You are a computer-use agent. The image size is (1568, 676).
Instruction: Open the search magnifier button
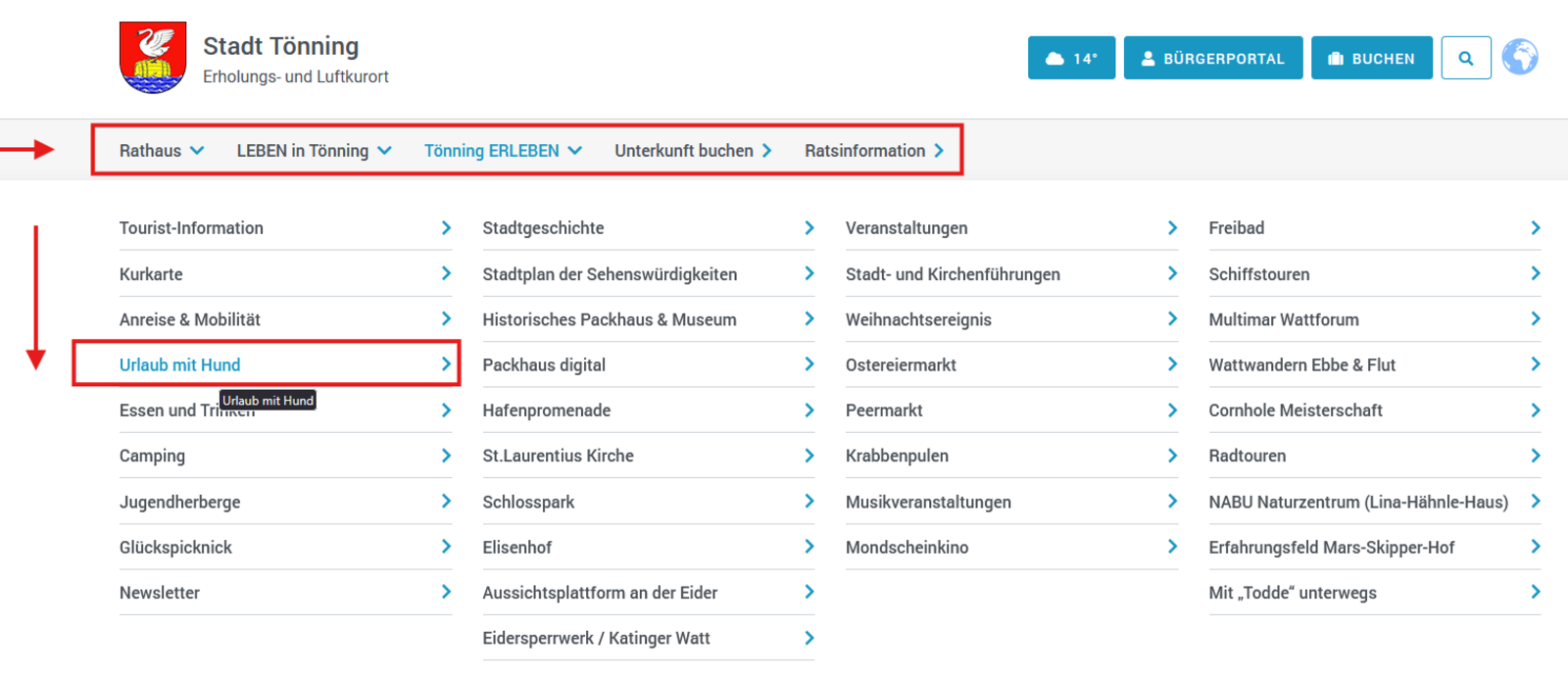pos(1466,58)
